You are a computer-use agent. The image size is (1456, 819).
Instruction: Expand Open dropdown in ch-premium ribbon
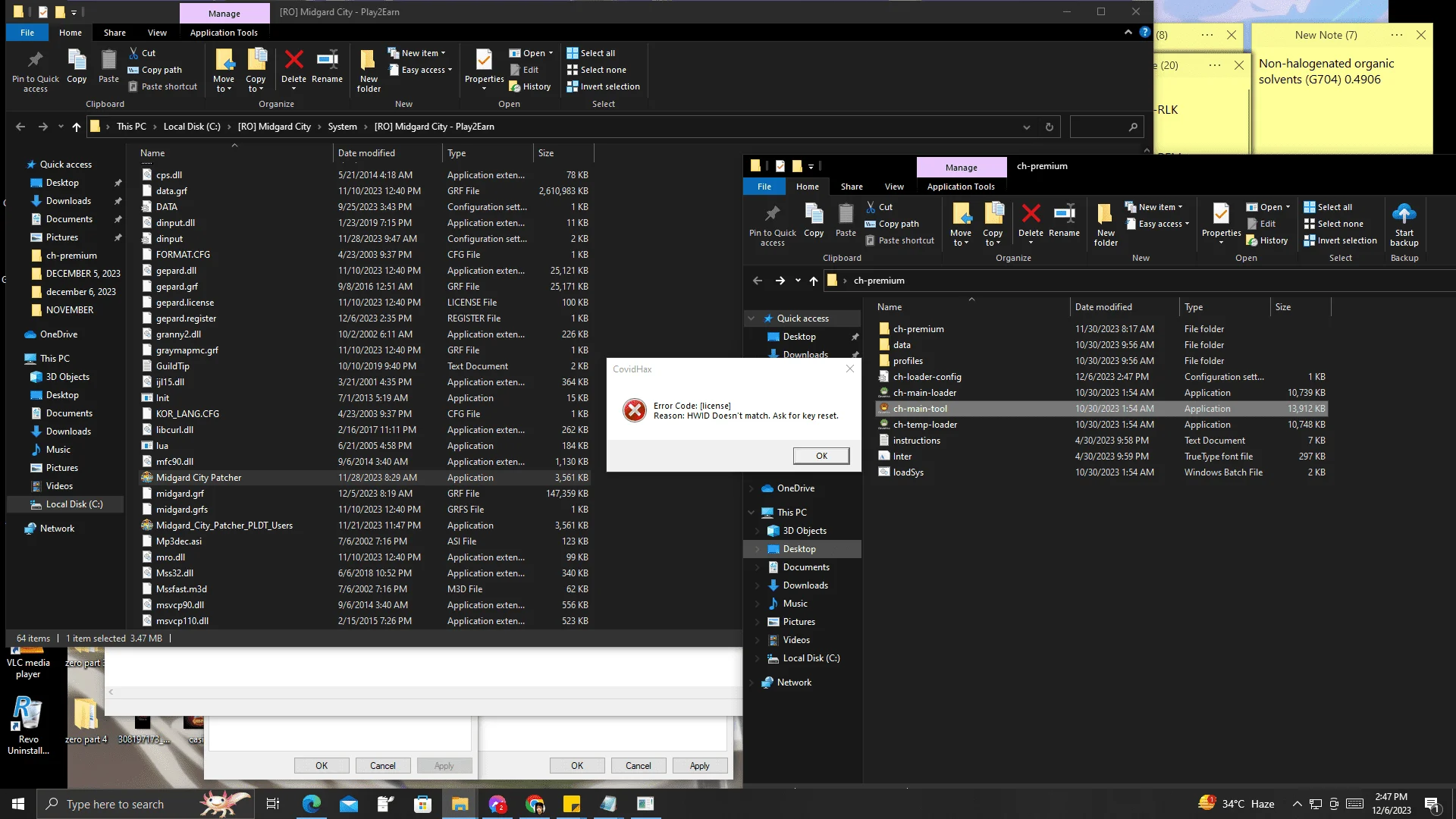click(1268, 207)
